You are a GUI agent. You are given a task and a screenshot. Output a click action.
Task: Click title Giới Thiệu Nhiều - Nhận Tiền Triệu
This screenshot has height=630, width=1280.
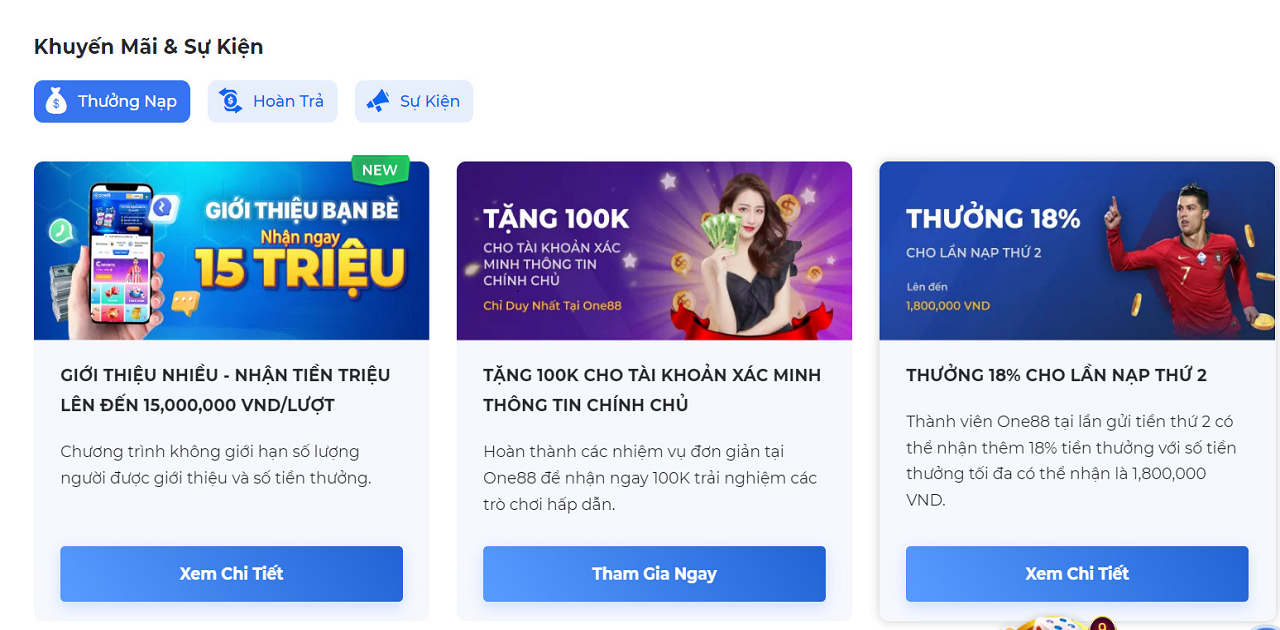click(225, 390)
